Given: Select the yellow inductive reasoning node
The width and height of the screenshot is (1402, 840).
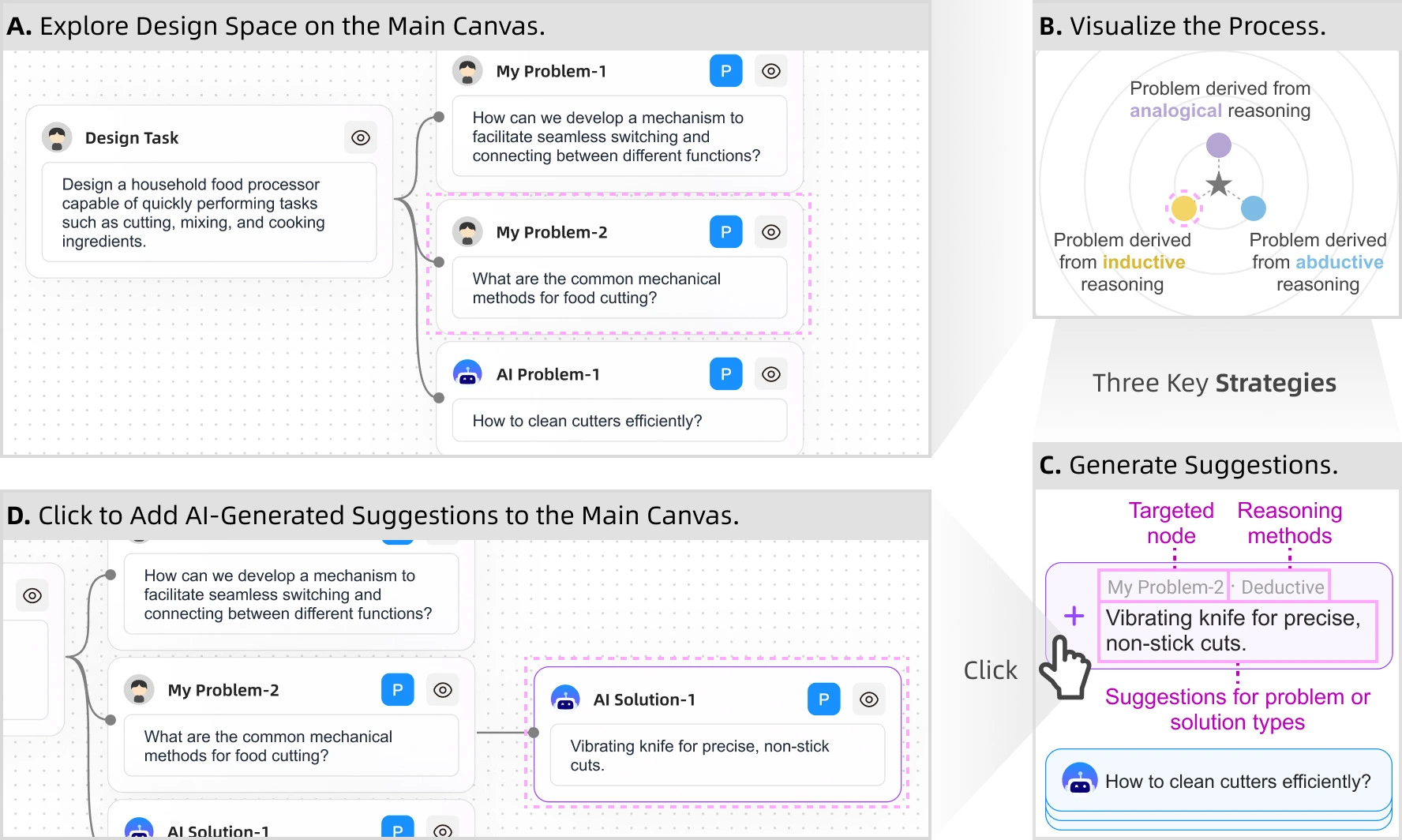Looking at the screenshot, I should (1183, 208).
